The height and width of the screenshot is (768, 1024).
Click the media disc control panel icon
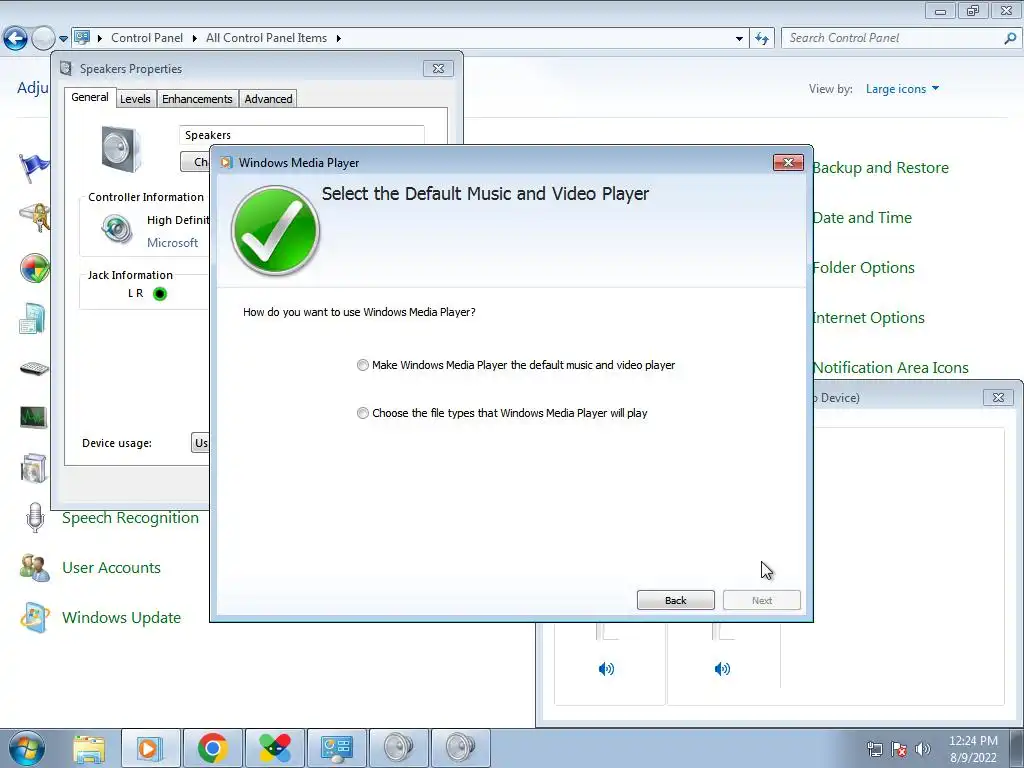(34, 468)
